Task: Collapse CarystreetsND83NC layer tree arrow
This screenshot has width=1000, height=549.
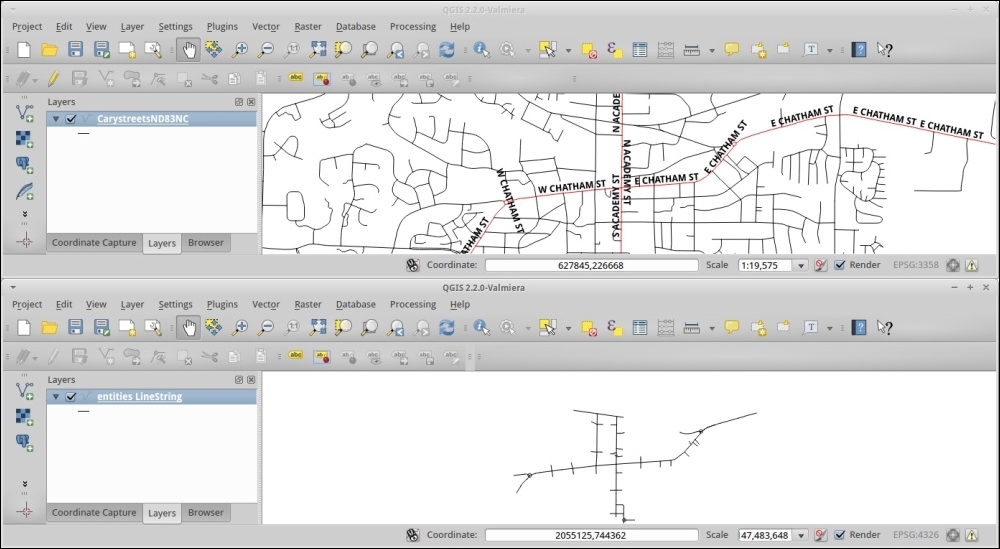Action: [56, 119]
